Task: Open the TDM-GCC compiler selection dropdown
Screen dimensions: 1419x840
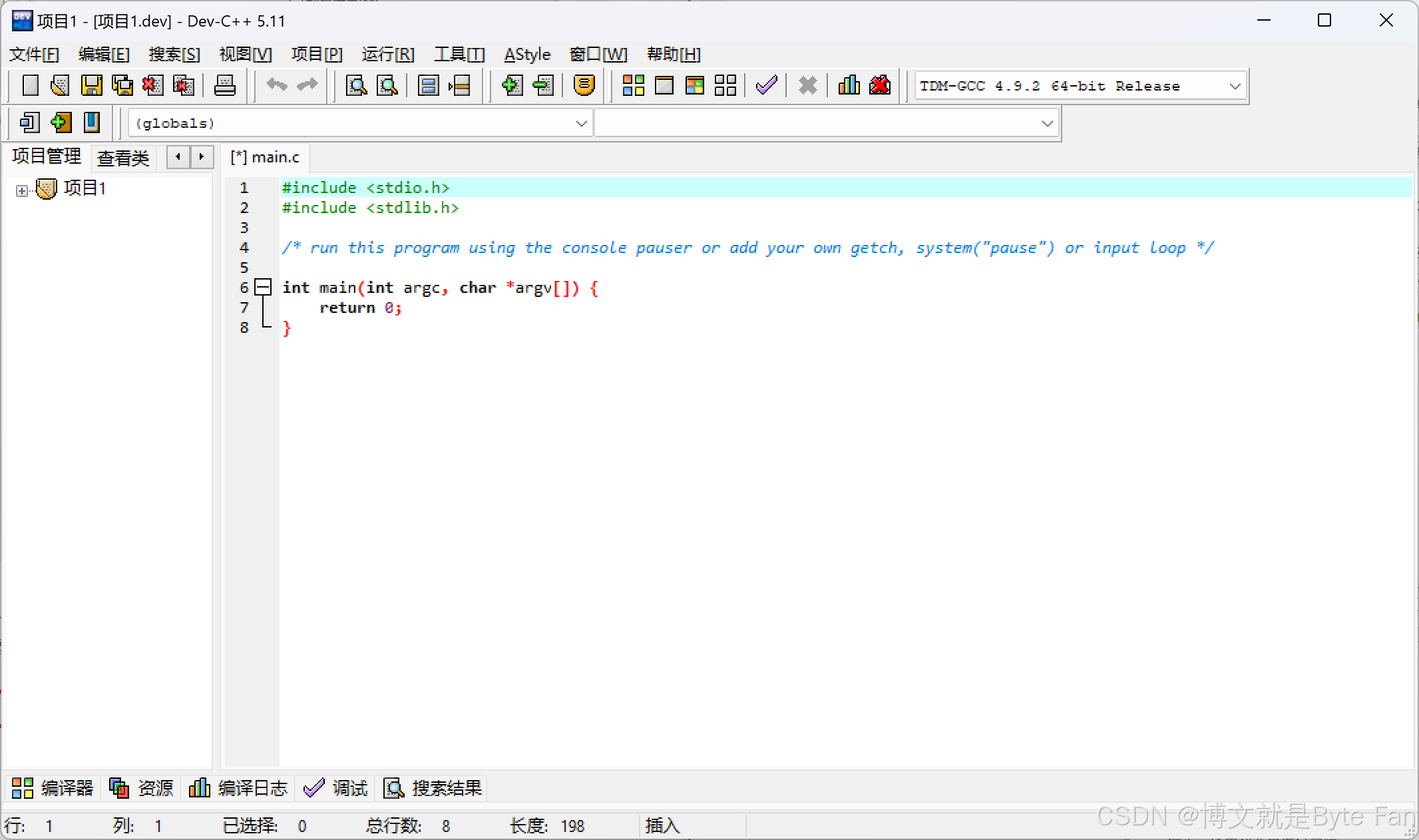Action: 1235,86
